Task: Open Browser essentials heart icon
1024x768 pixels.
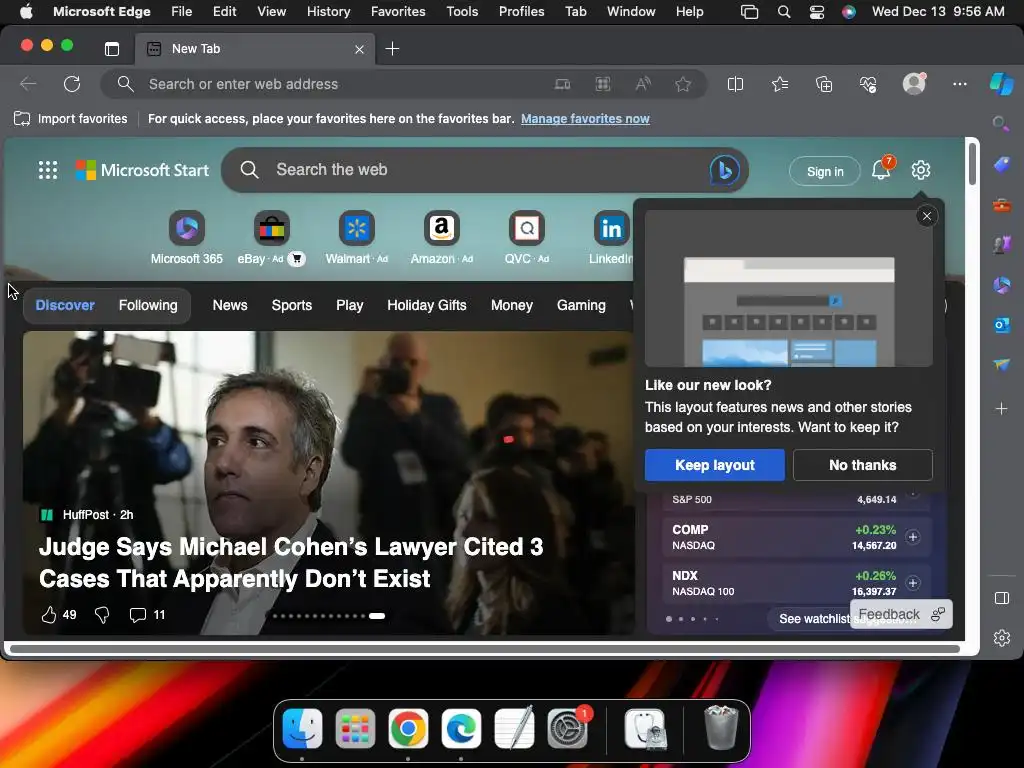Action: tap(868, 84)
